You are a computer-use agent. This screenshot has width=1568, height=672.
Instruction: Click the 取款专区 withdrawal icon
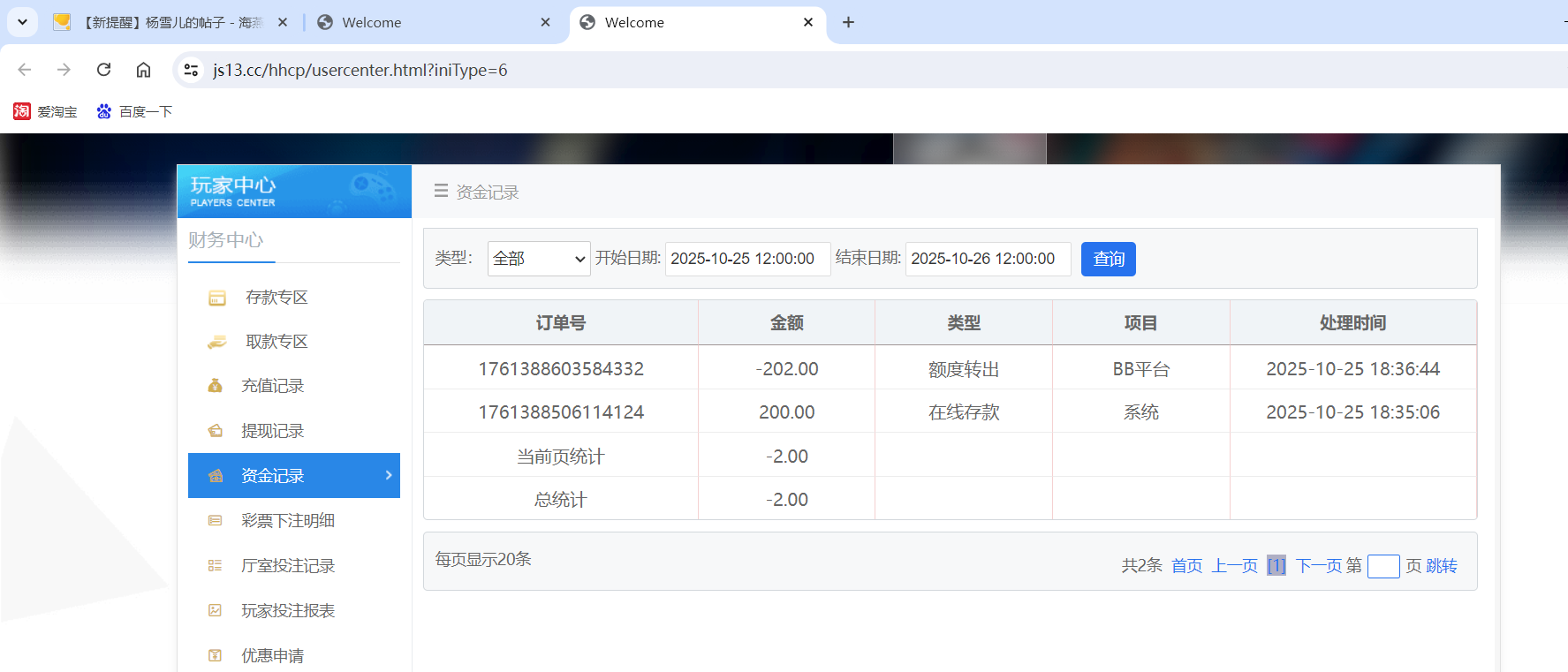(216, 343)
